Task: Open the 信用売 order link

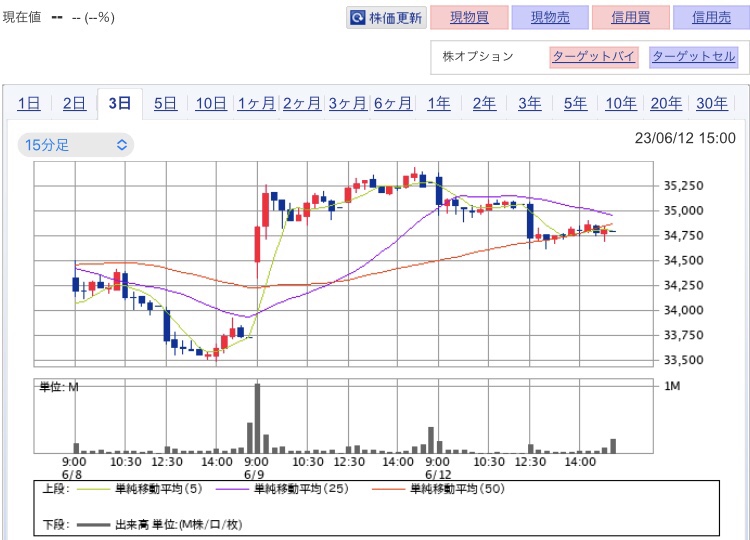Action: [711, 18]
